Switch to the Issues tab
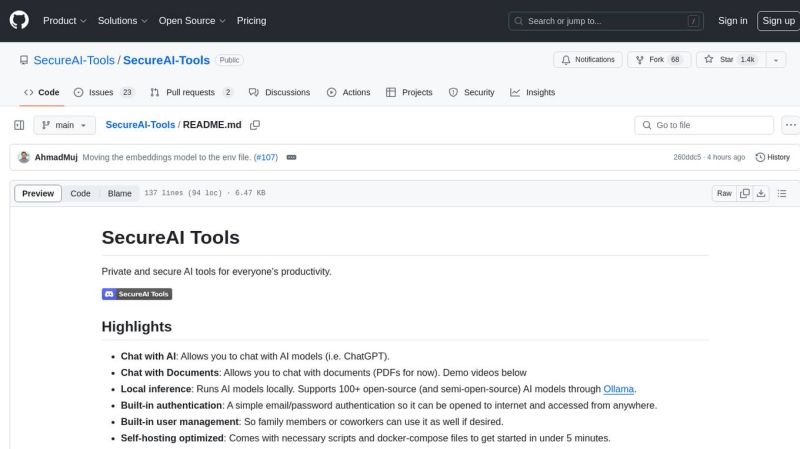800x449 pixels. [x=104, y=92]
